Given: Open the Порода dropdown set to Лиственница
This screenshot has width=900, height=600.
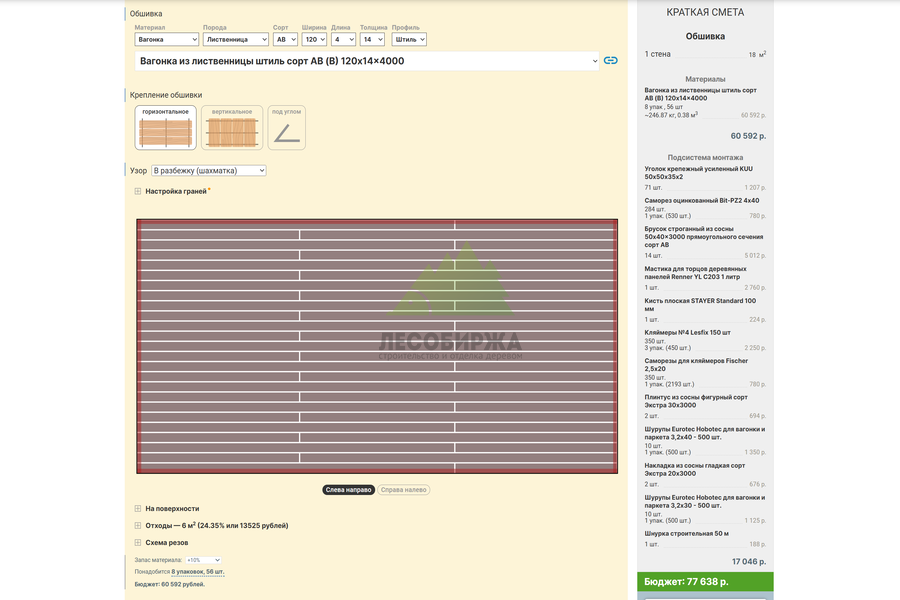Looking at the screenshot, I should tap(235, 39).
